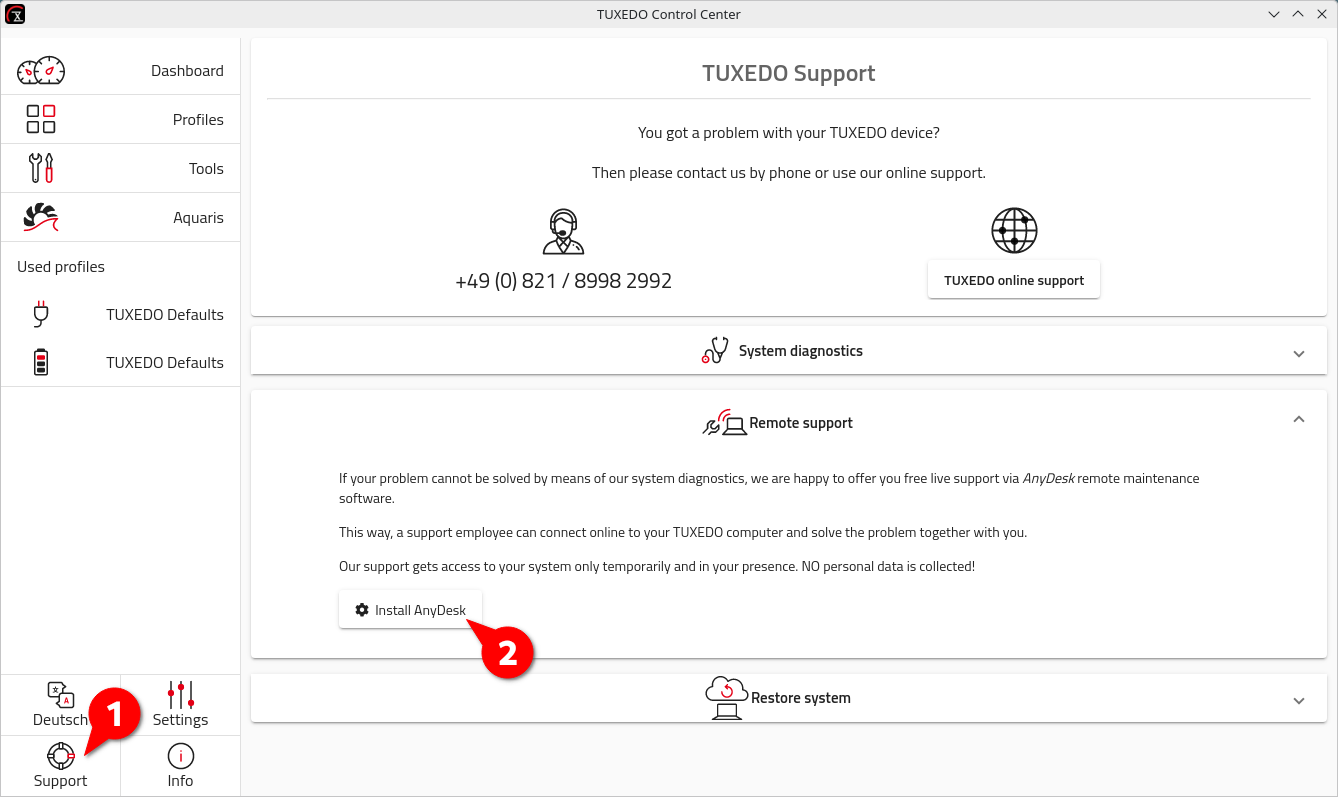Viewport: 1338px width, 797px height.
Task: Click the globe icon above online support
Action: (x=1014, y=231)
